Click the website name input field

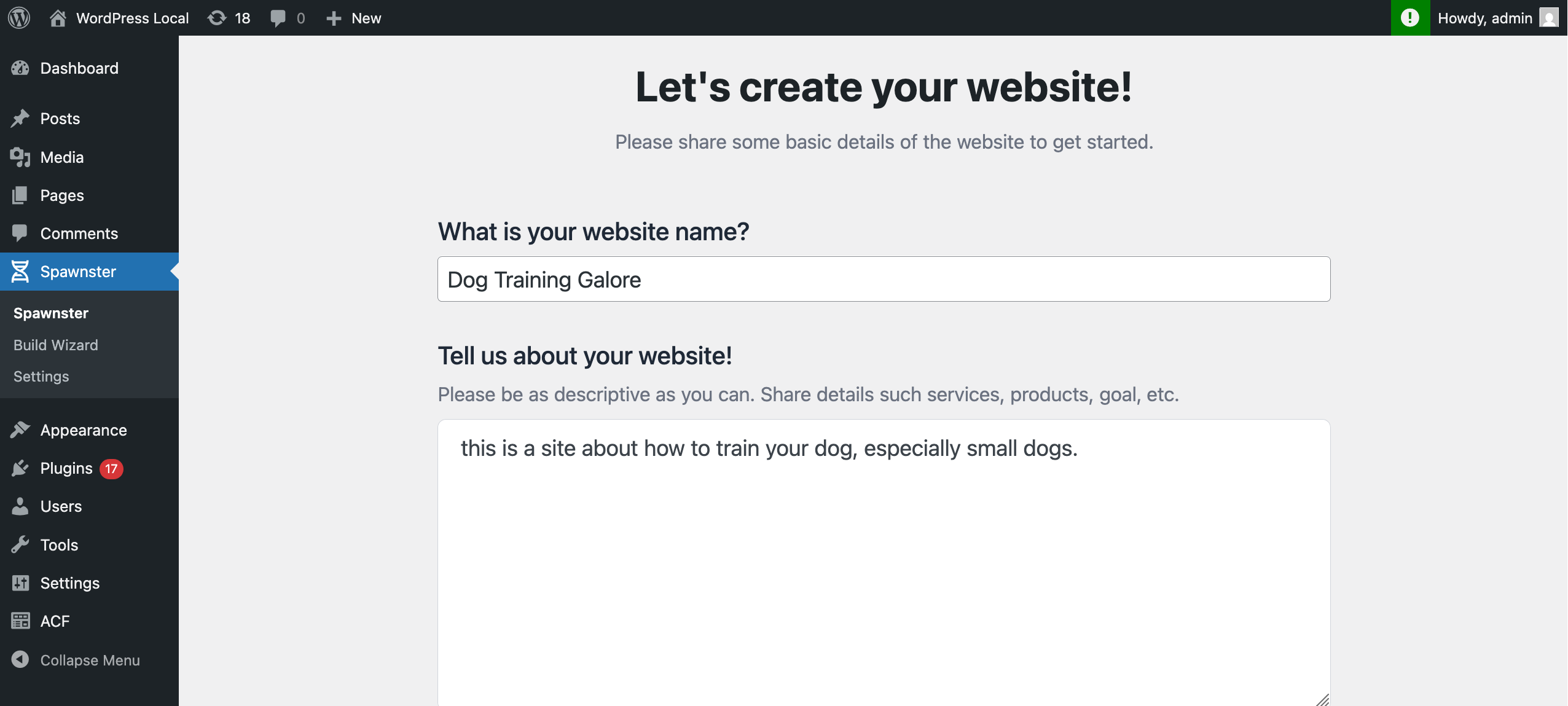tap(884, 279)
